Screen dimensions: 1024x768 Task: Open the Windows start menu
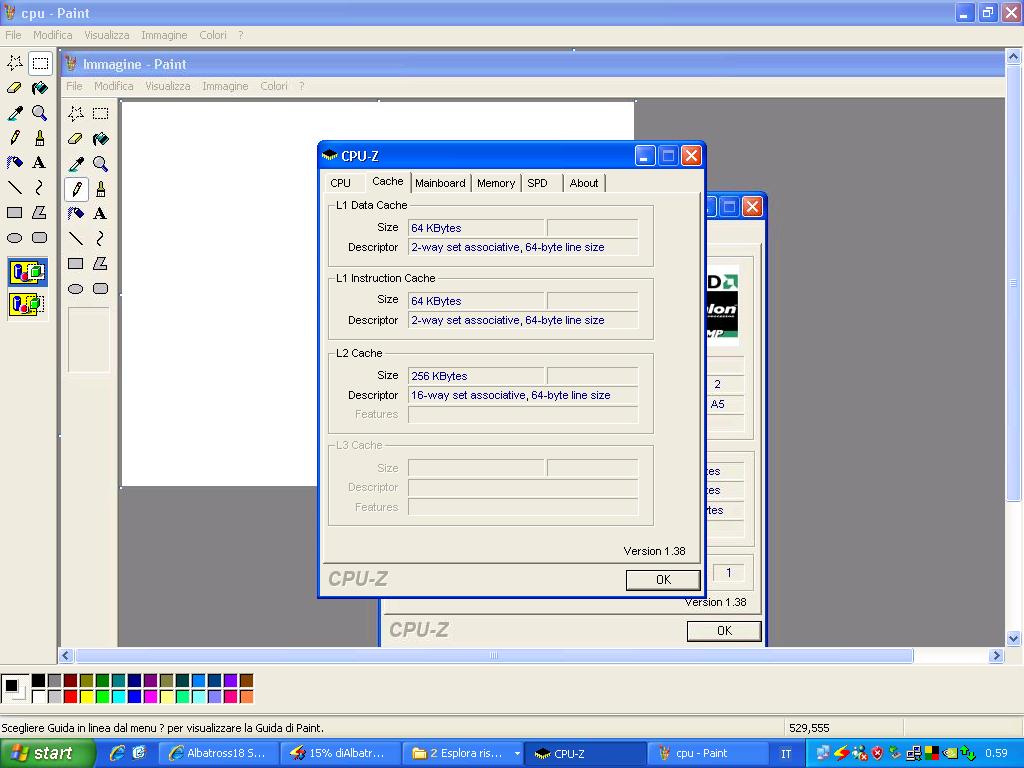(46, 754)
